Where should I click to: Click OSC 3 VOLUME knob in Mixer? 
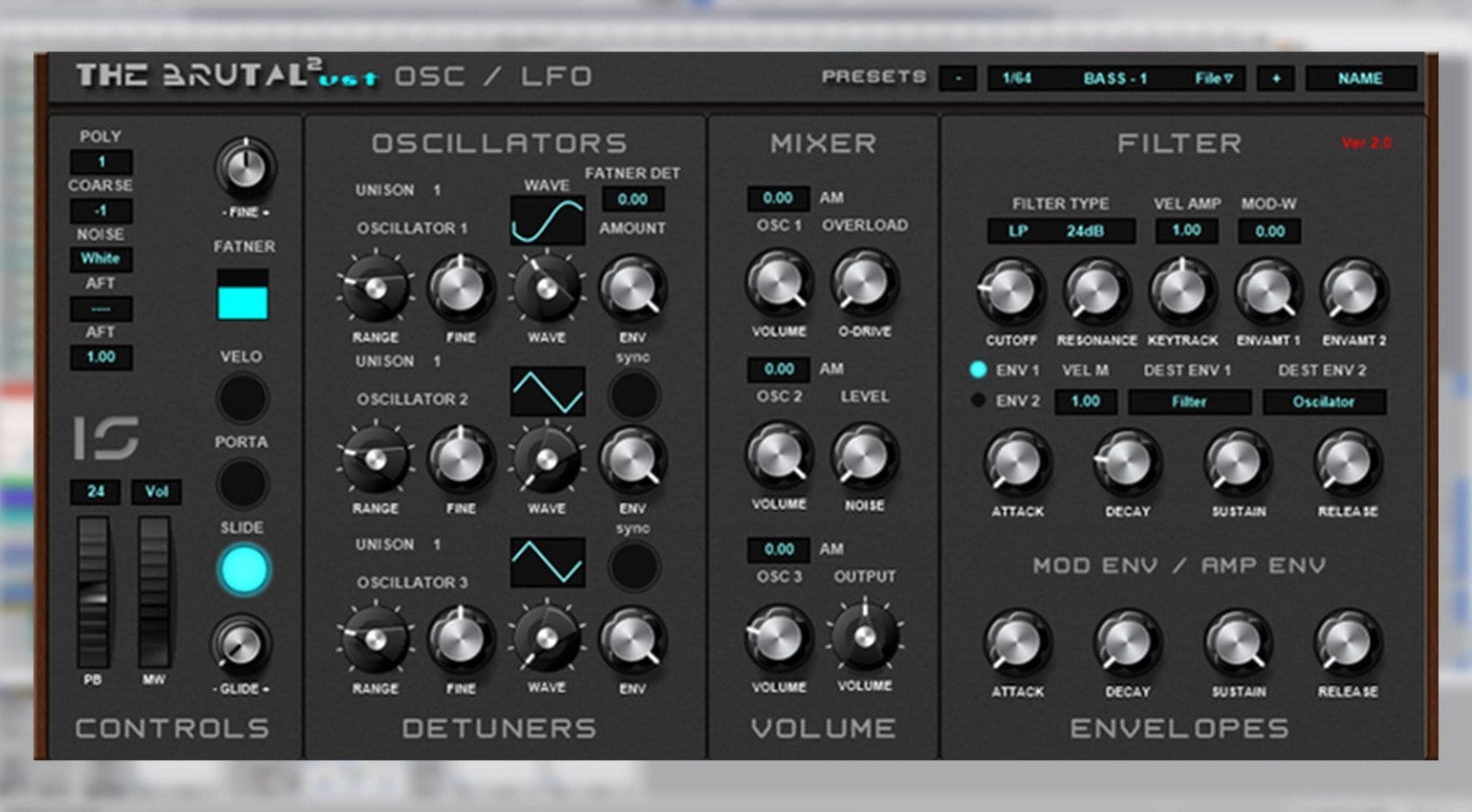779,637
